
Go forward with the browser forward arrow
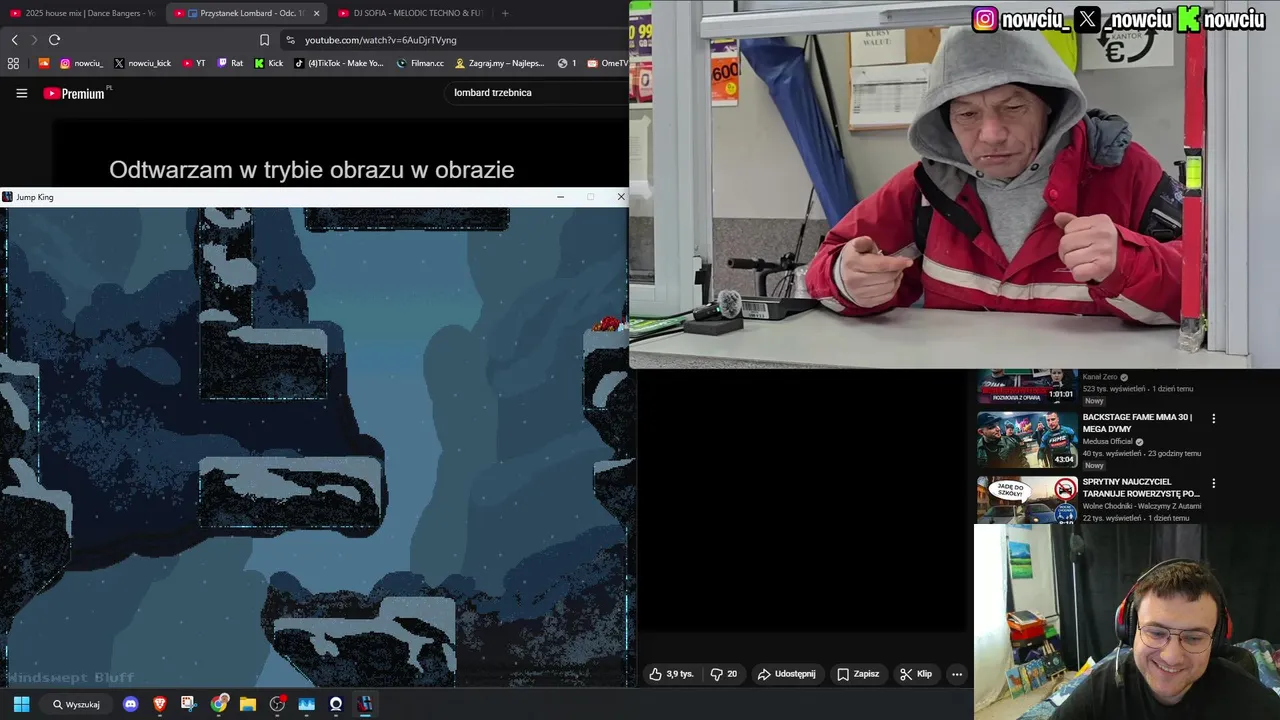[34, 40]
